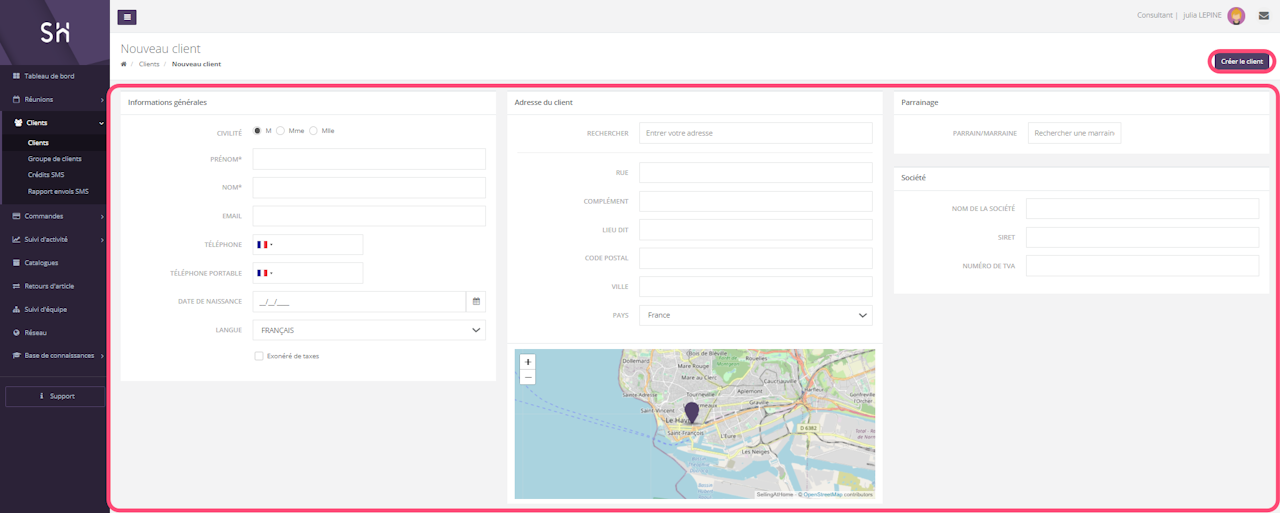Click the Rechercher address input field
Viewport: 1280px width, 513px height.
coord(755,133)
